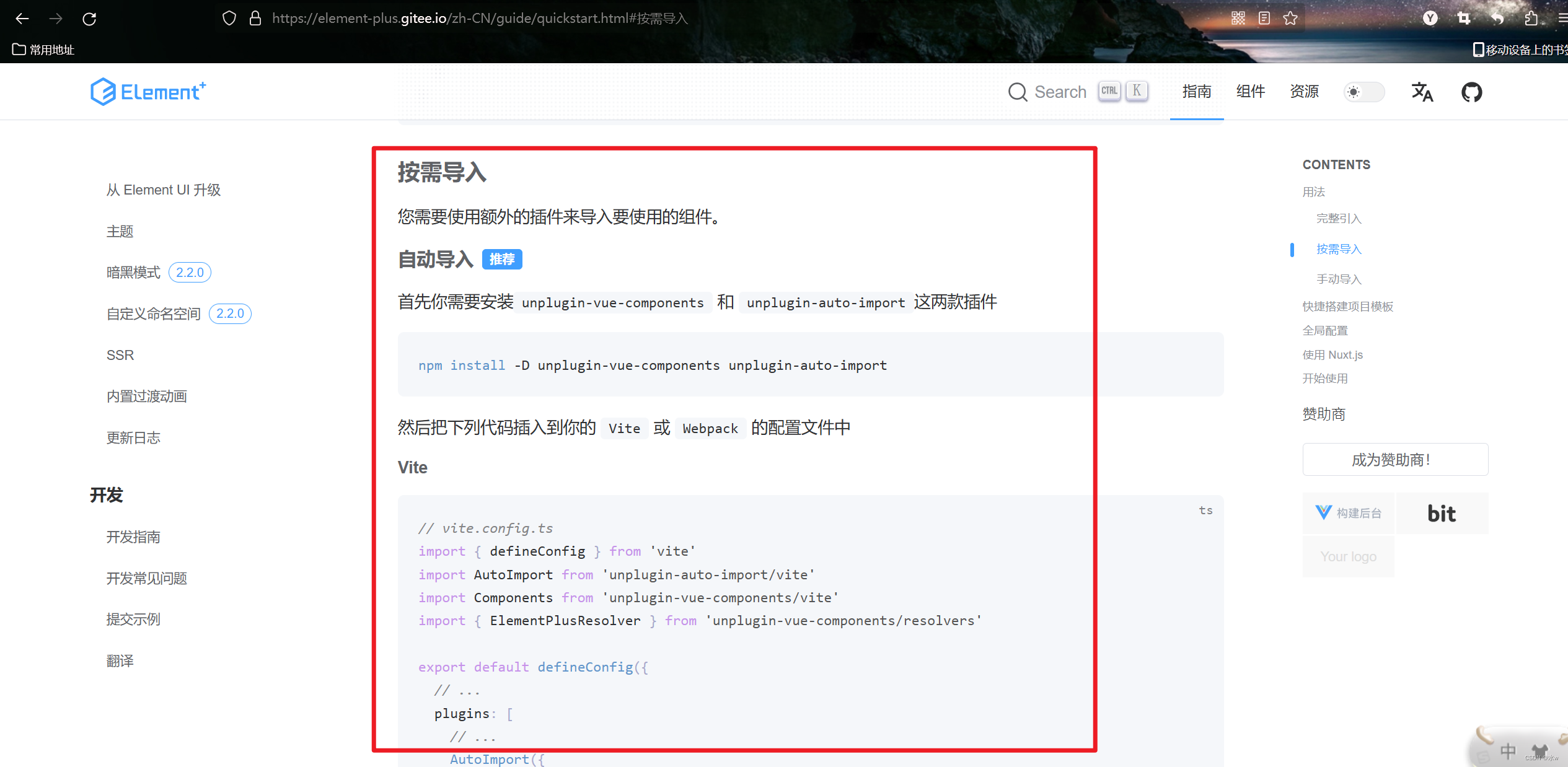Open 从 Element UI 升级 sidebar link

click(164, 190)
